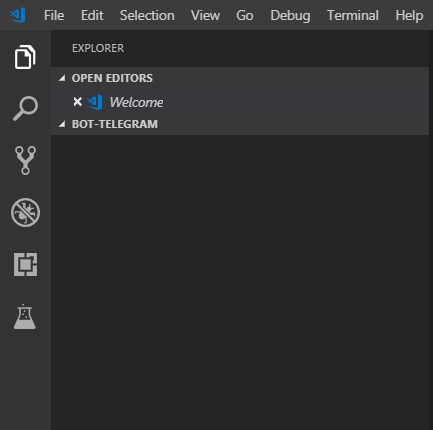Close the Welcome editor with X

click(x=77, y=102)
